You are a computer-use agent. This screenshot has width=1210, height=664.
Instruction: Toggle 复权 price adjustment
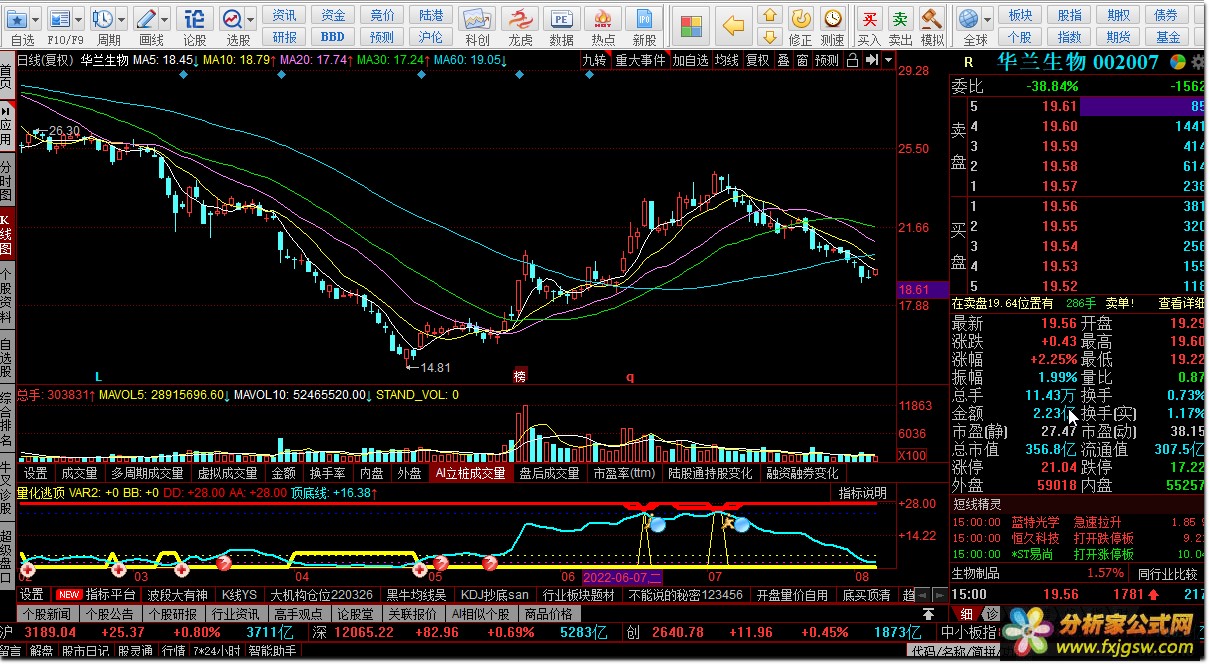[757, 60]
